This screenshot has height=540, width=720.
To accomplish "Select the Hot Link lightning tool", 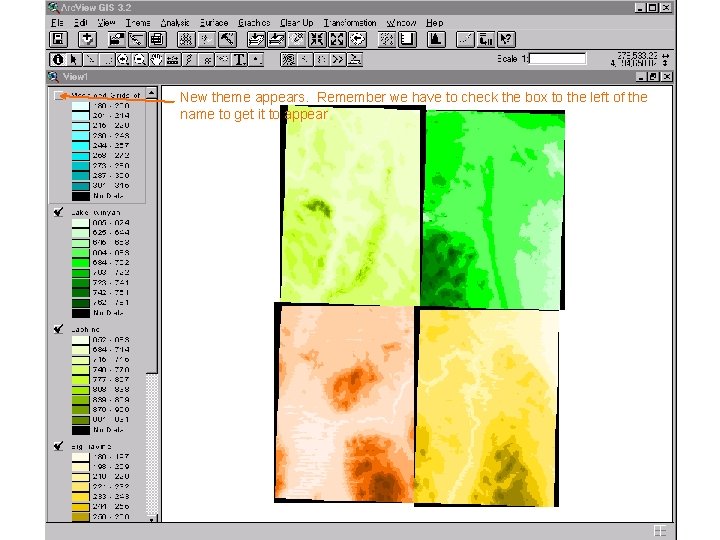I will pos(189,60).
